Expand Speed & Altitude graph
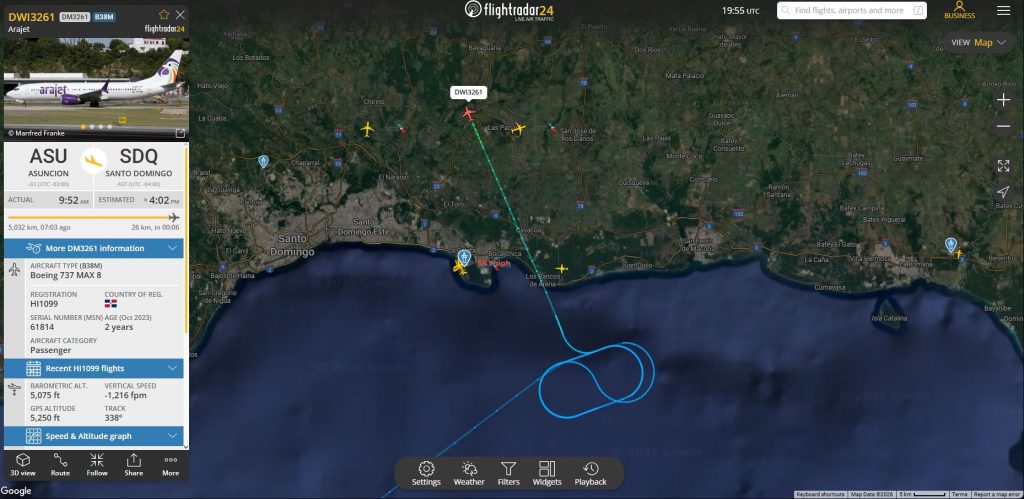This screenshot has width=1024, height=499. (94, 436)
